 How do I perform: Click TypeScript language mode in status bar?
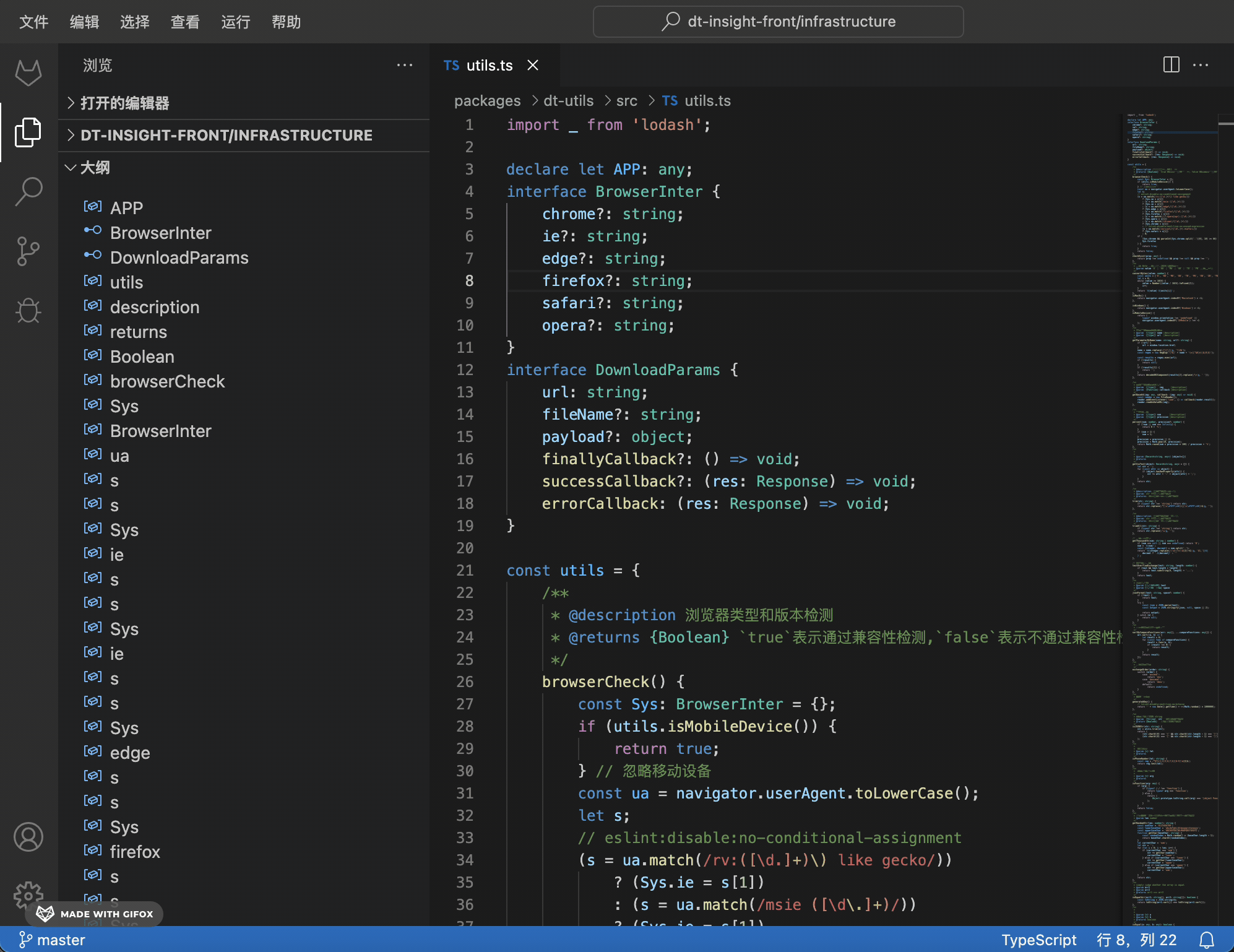point(1038,940)
